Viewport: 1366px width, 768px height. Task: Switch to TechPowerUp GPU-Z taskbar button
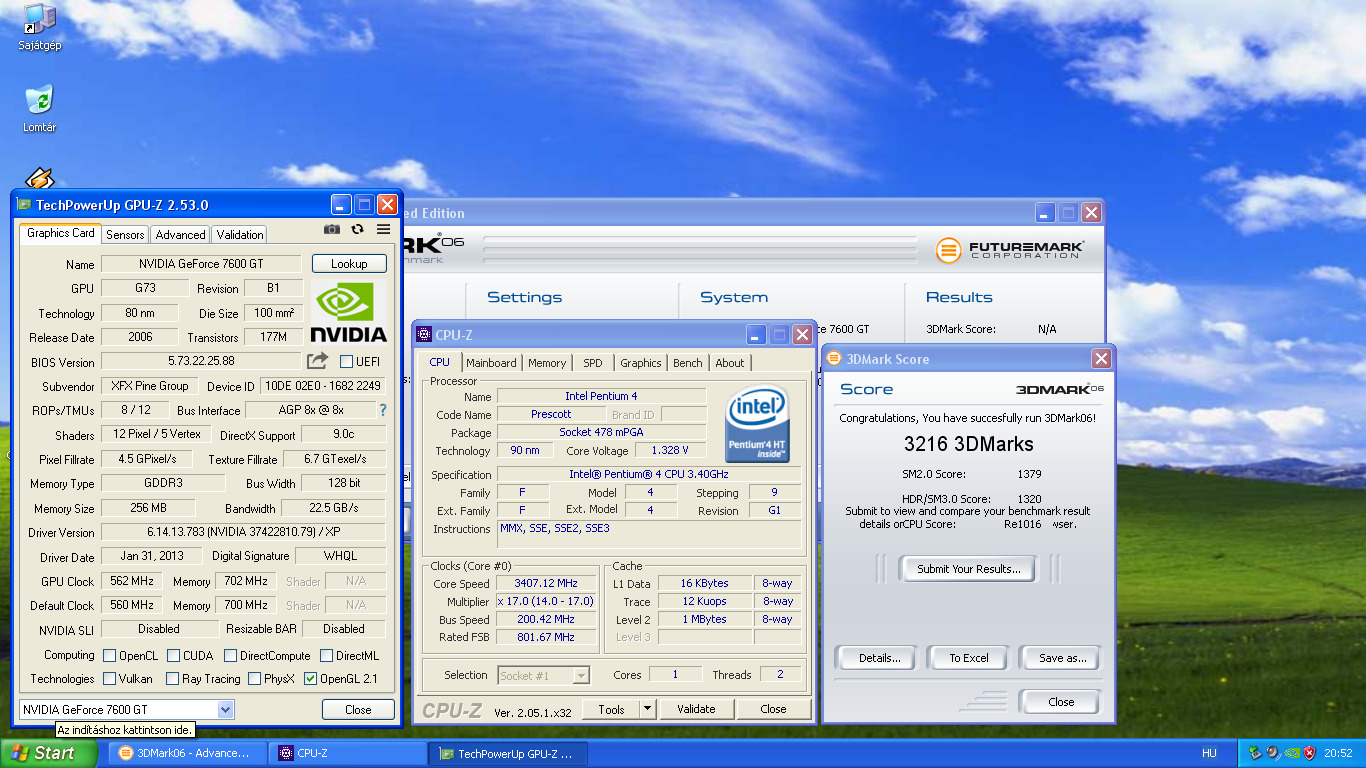(x=510, y=753)
